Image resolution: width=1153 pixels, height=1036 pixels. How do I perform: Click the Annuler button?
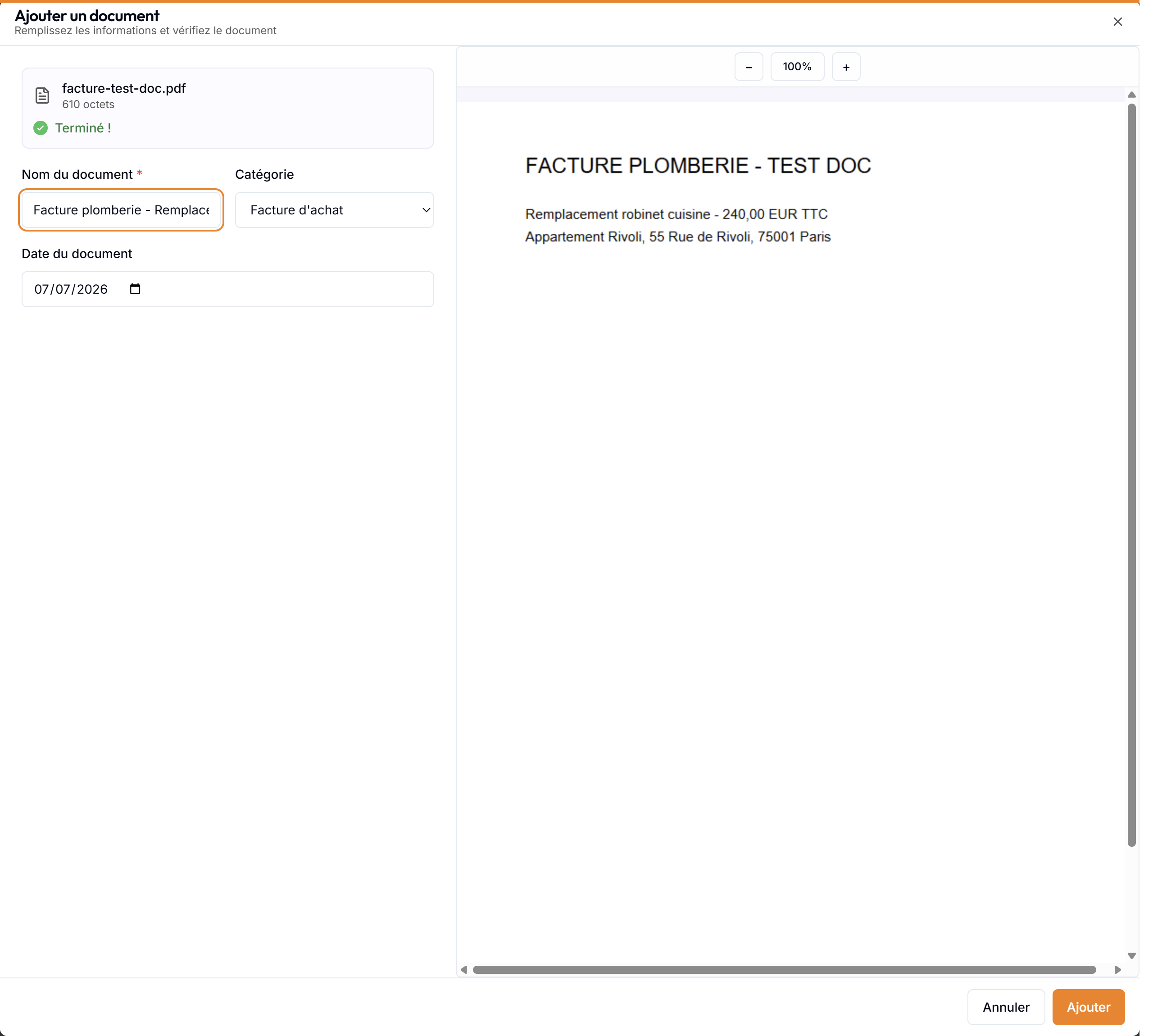(x=1006, y=1007)
